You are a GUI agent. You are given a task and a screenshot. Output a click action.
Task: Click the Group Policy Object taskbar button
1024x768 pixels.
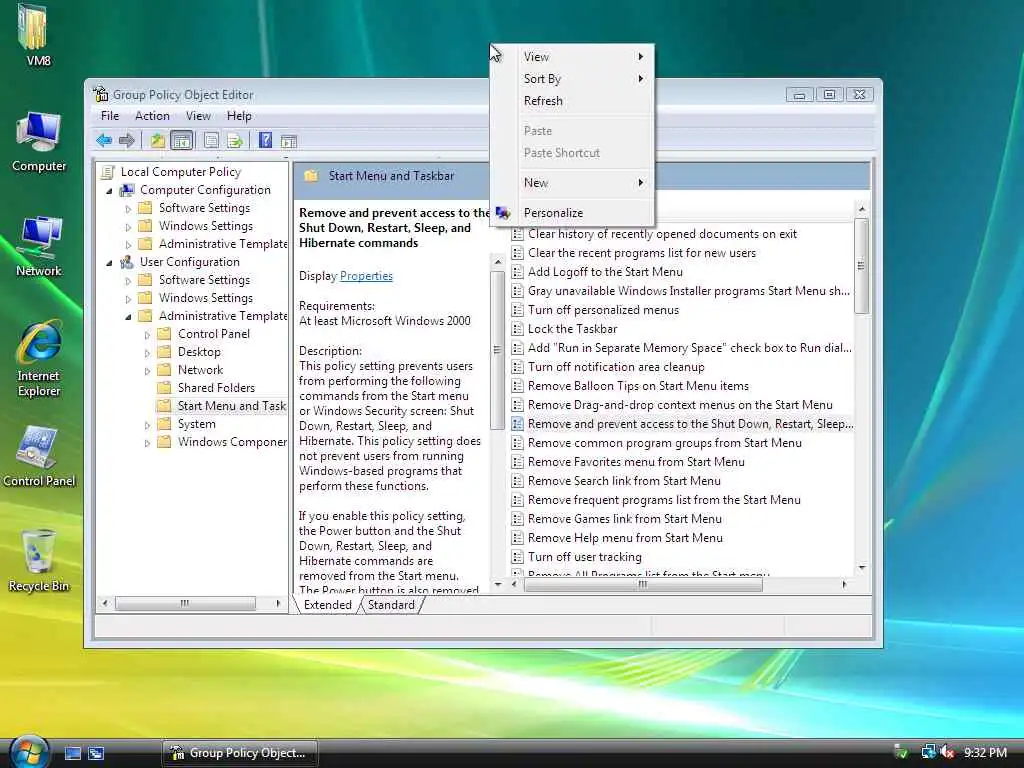(239, 752)
